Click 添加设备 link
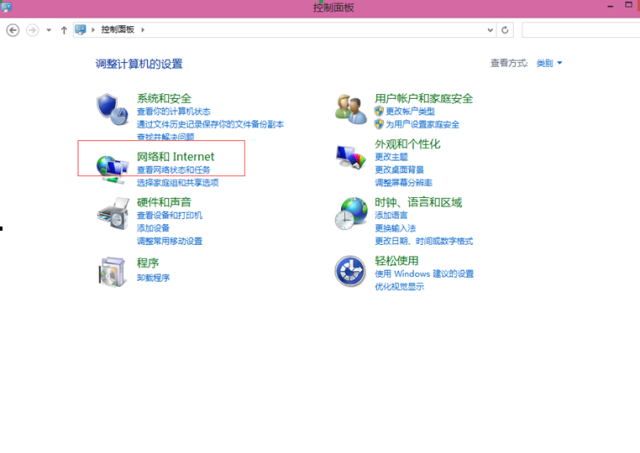This screenshot has height=453, width=640. [x=153, y=228]
